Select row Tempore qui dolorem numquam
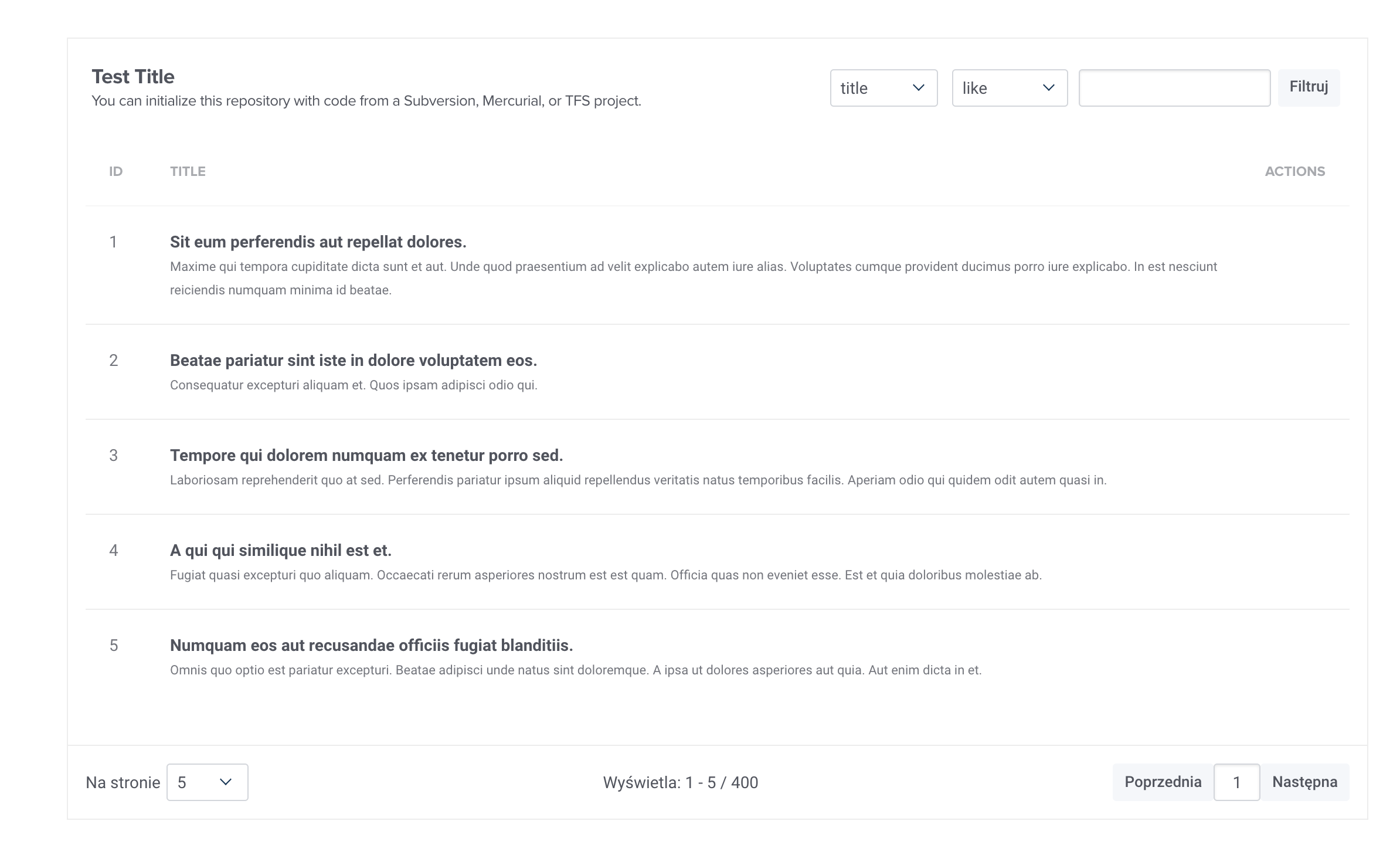The height and width of the screenshot is (855, 1400). [x=366, y=455]
